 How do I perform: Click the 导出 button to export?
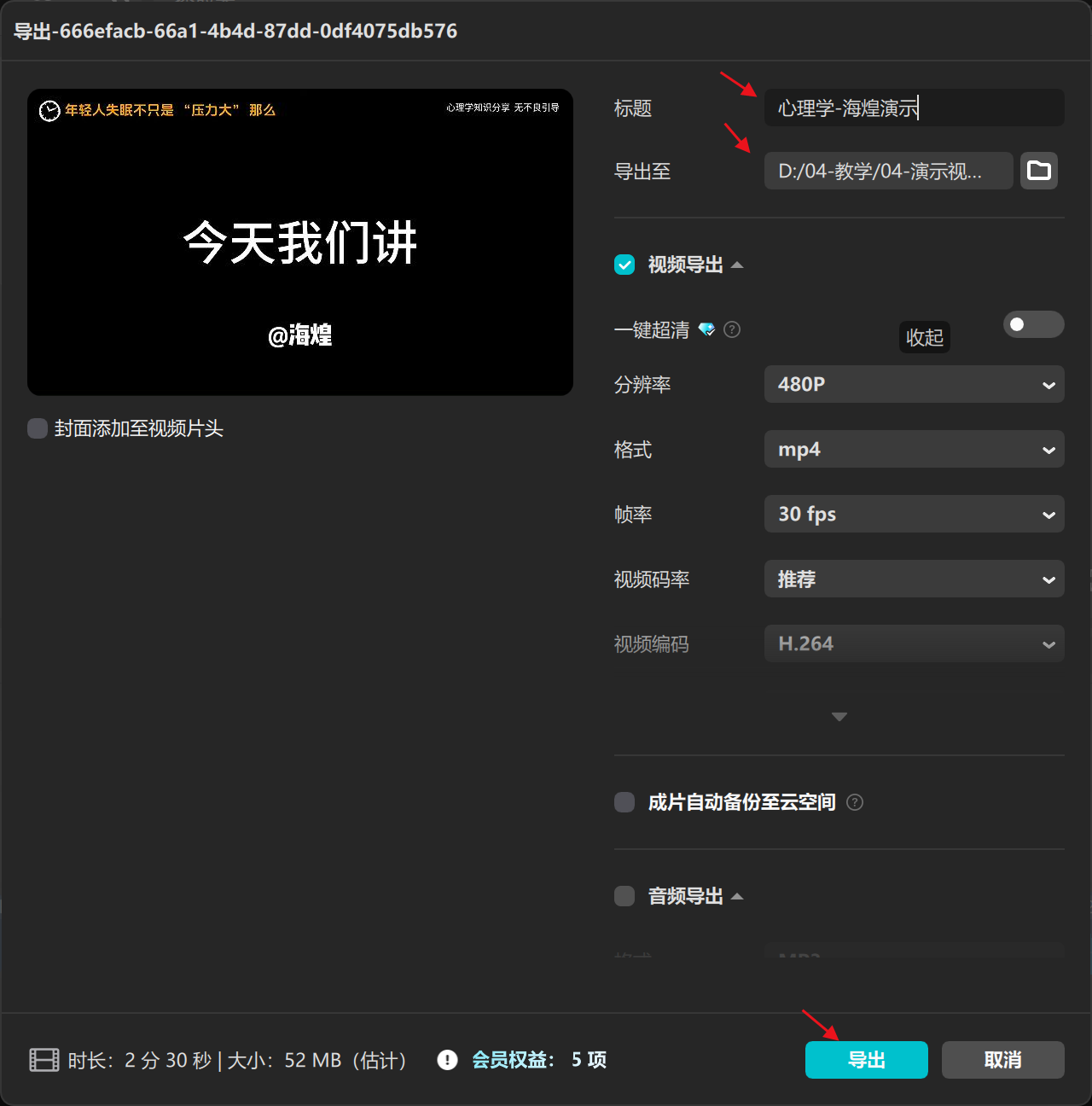866,1060
